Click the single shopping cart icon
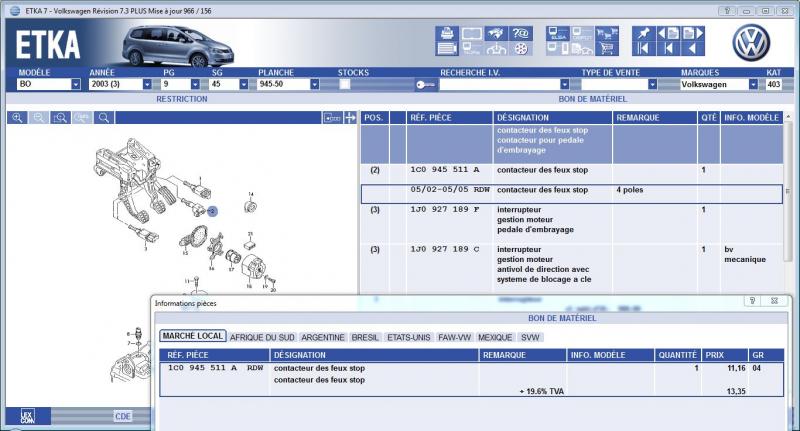The width and height of the screenshot is (800, 431). [607, 48]
